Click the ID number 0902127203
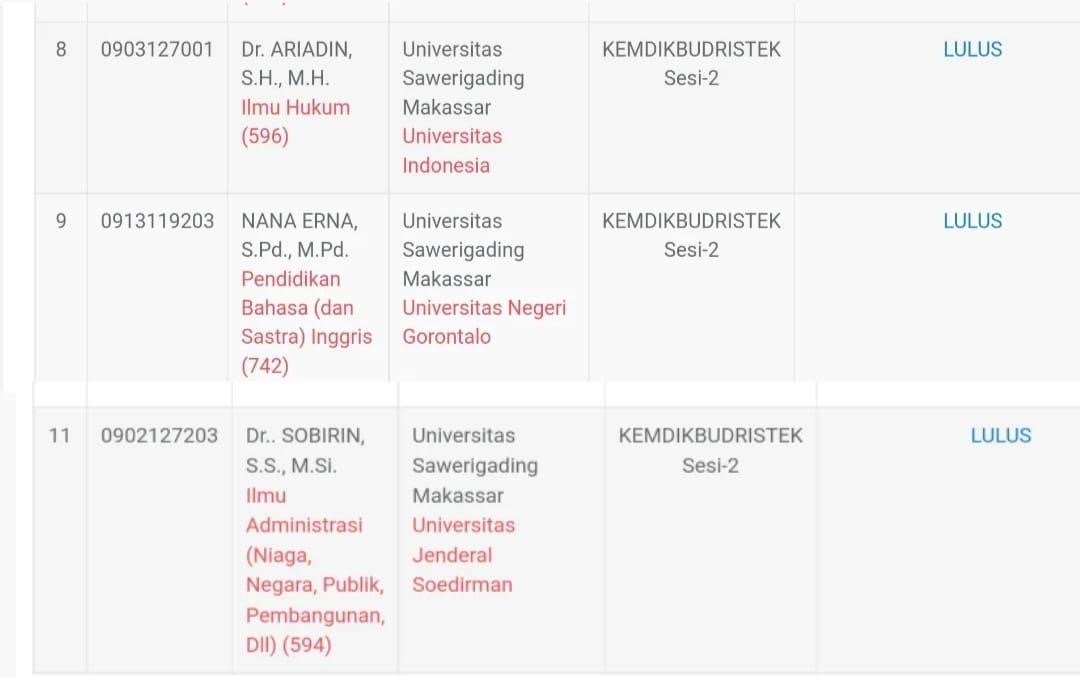 159,435
